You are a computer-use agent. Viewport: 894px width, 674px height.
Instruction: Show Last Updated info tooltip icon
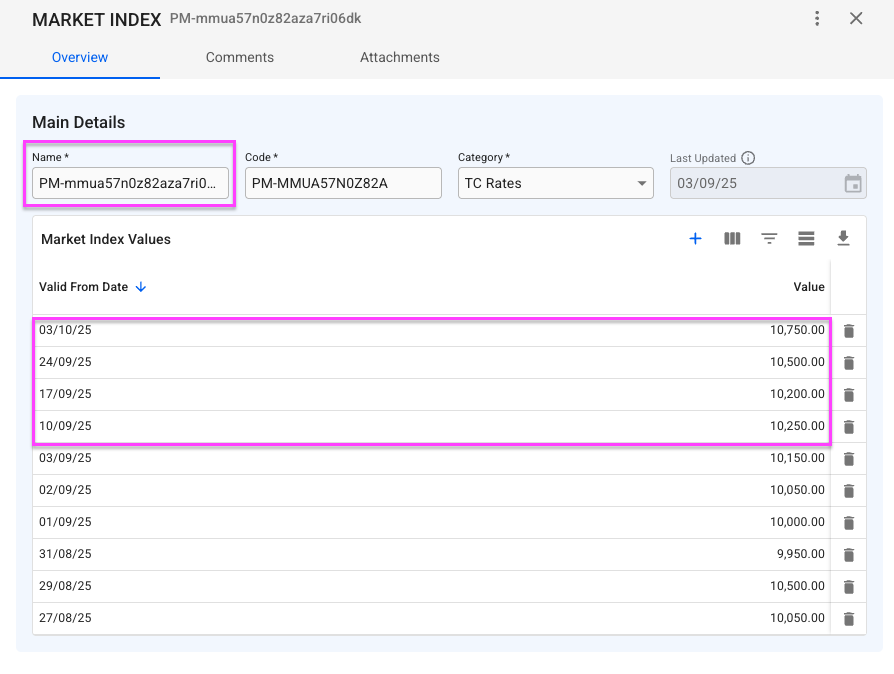click(x=748, y=158)
